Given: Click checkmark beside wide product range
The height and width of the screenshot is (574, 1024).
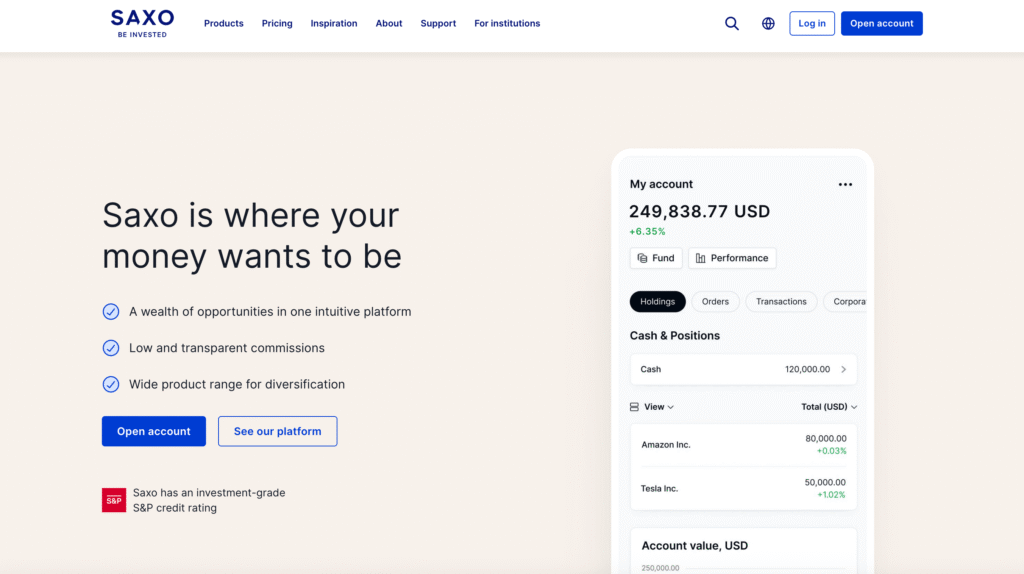Looking at the screenshot, I should [x=111, y=384].
